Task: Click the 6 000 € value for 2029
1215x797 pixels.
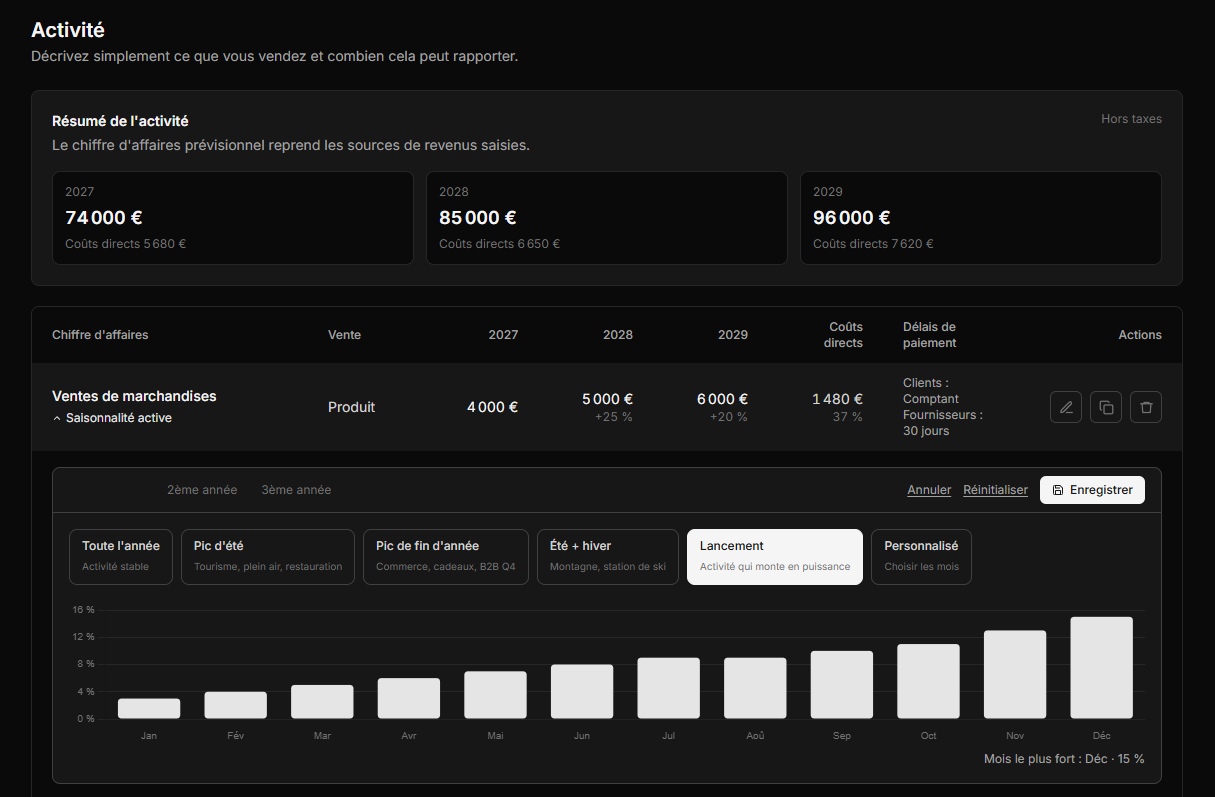Action: 722,399
